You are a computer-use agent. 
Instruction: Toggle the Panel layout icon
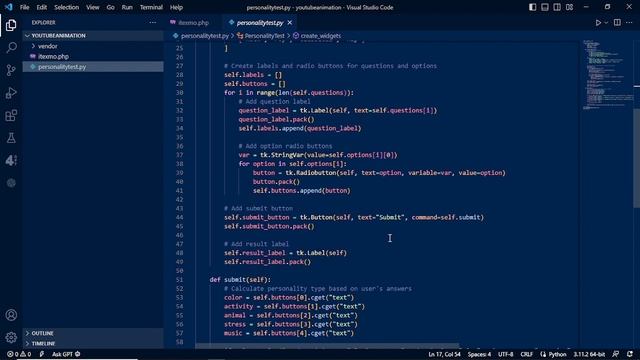544,7
